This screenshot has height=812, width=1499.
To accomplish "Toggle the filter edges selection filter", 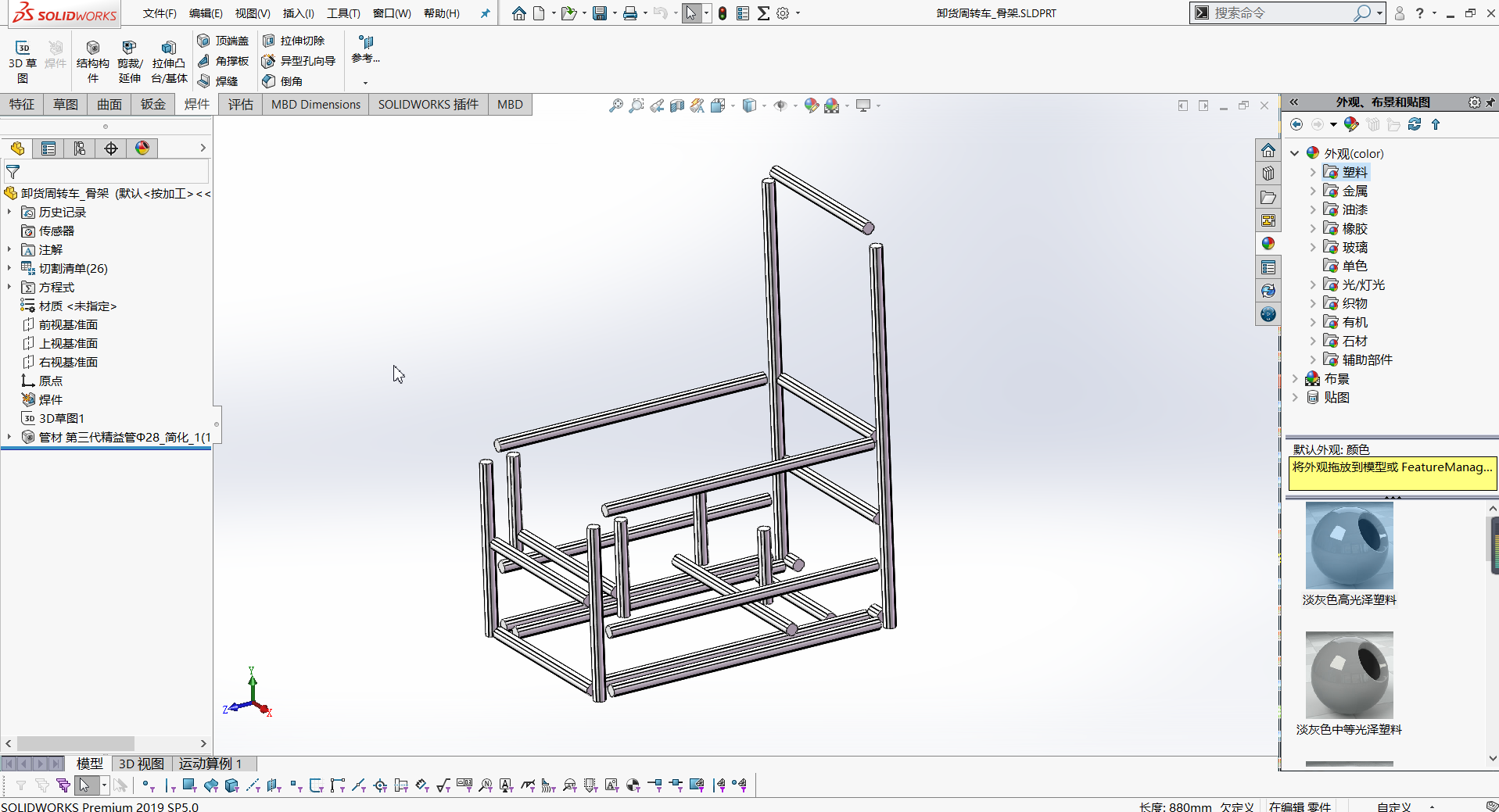I will [169, 785].
